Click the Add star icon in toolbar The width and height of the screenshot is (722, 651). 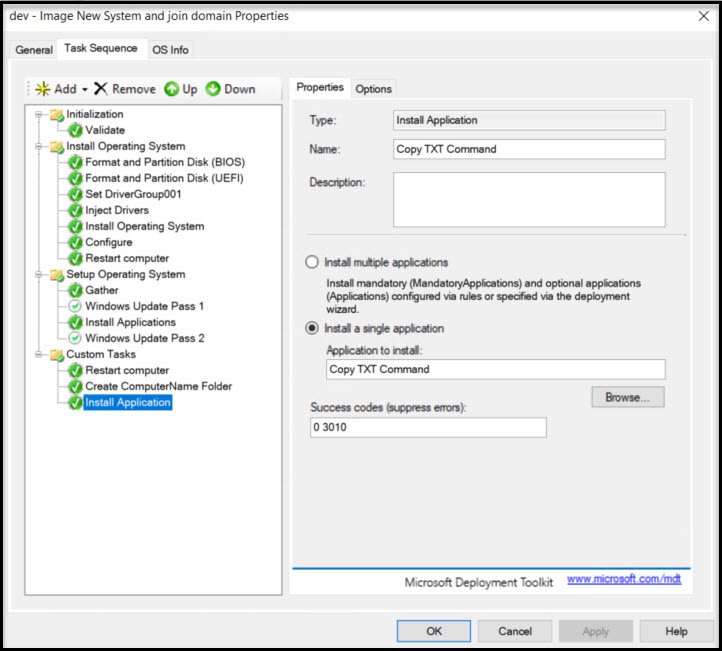[43, 89]
